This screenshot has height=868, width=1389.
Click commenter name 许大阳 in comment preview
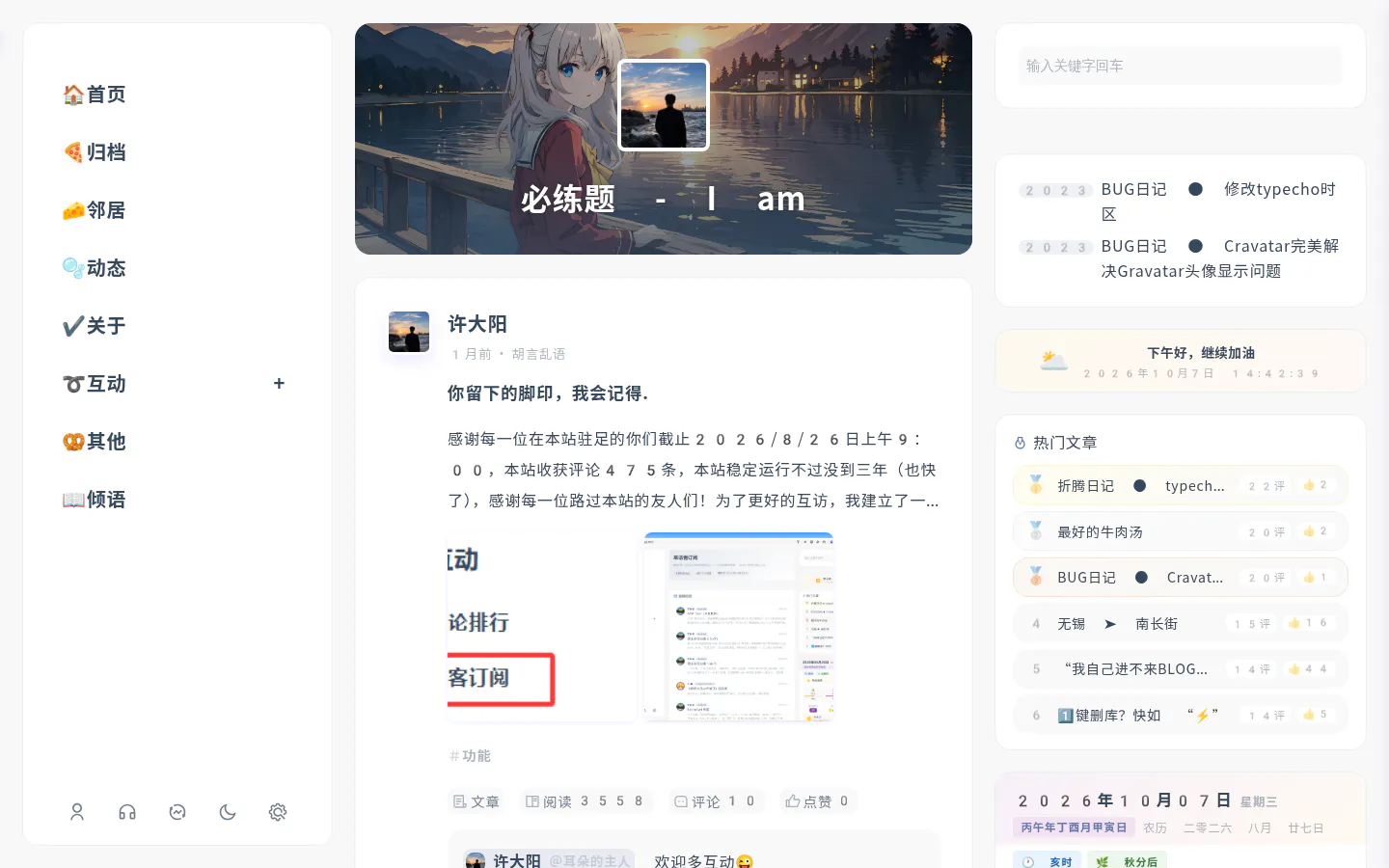tap(517, 860)
